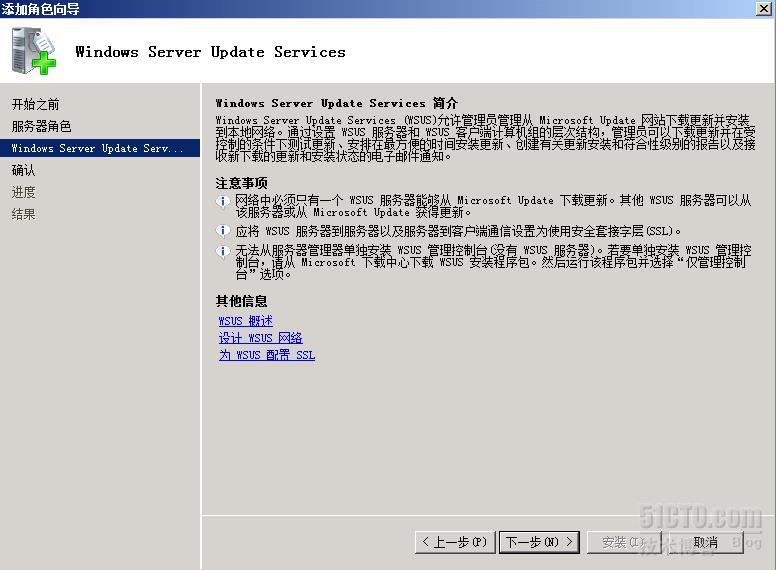The width and height of the screenshot is (776, 570).
Task: Click the Windows Server Update Services page title
Action: point(210,52)
